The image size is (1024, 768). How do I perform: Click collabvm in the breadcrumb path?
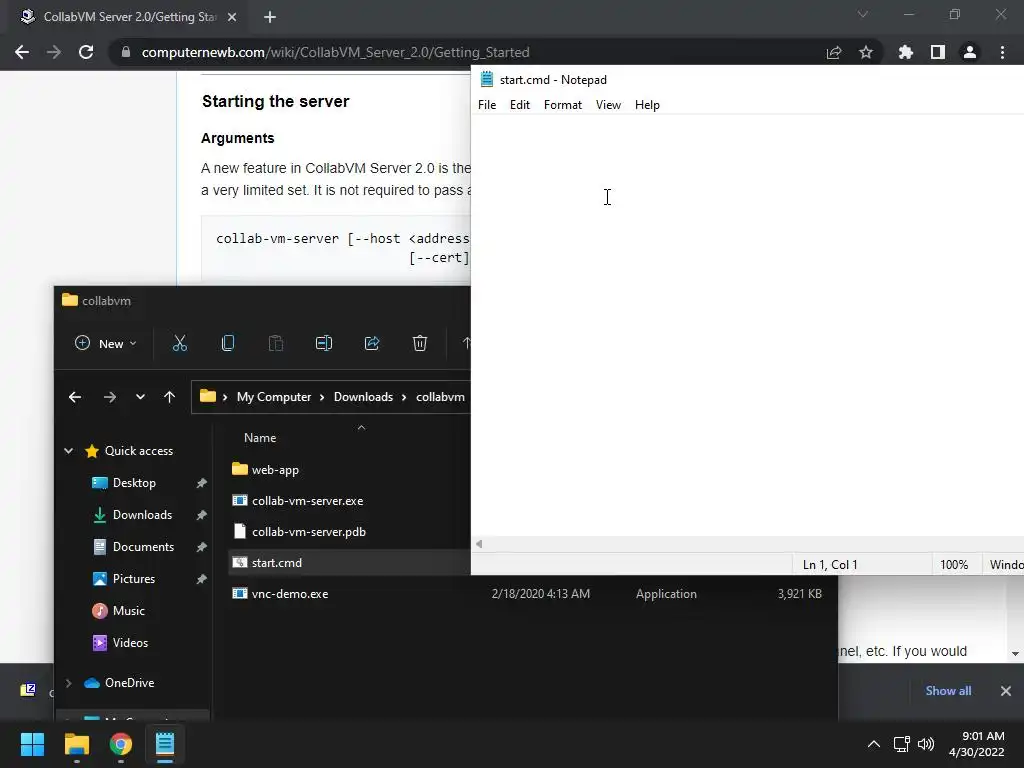[440, 397]
